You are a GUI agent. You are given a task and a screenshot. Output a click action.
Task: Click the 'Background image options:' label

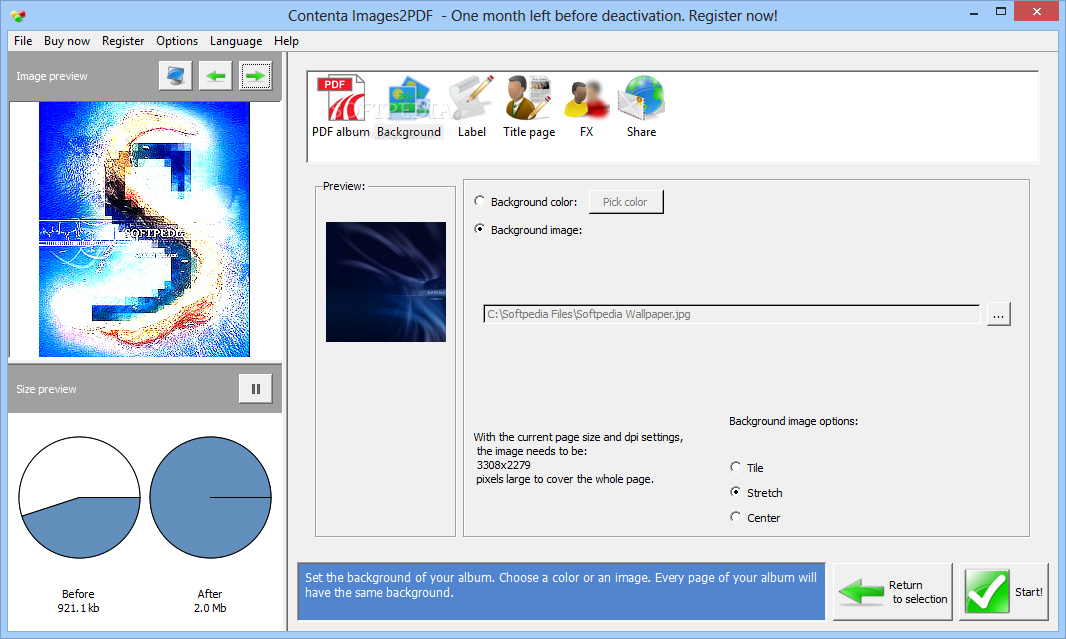click(x=793, y=421)
